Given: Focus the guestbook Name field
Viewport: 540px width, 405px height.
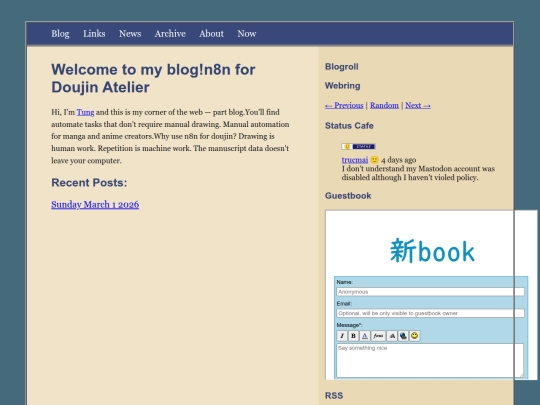Looking at the screenshot, I should (430, 292).
